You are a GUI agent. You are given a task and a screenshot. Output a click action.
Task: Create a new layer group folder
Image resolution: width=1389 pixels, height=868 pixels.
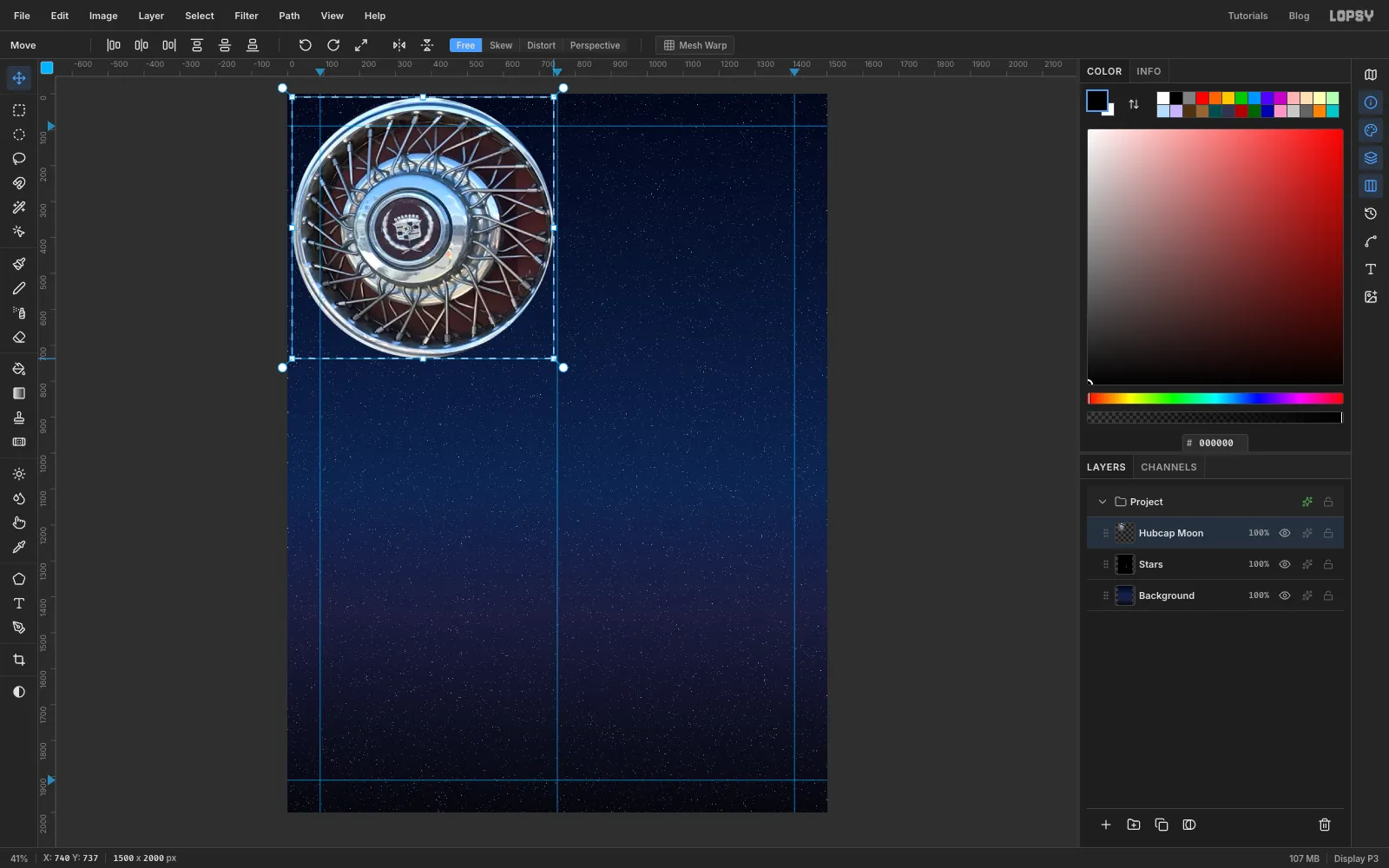coord(1134,825)
